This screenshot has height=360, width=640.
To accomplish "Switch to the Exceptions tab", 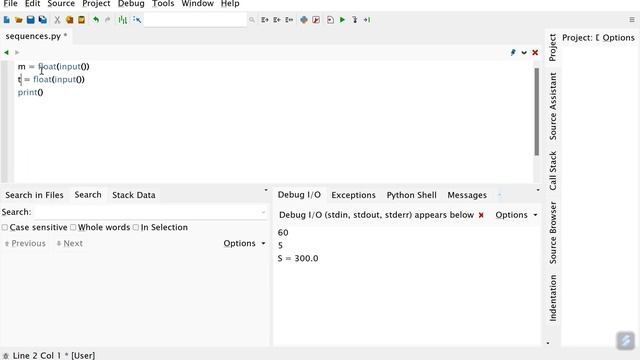I will pos(353,195).
